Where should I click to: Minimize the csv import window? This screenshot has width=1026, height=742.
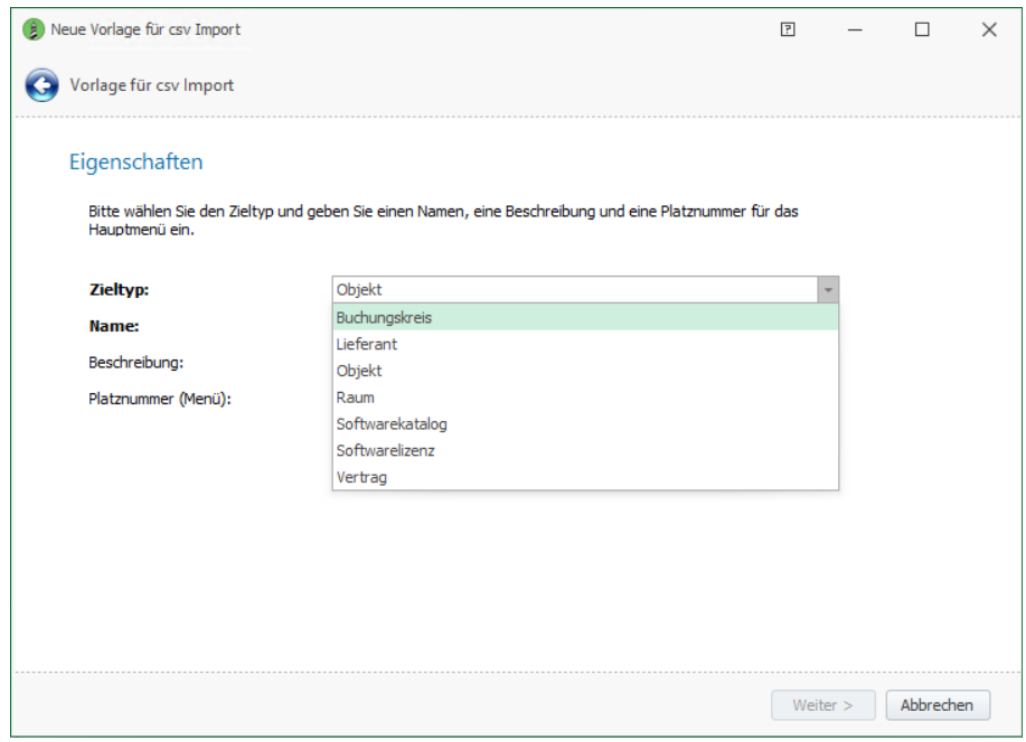[854, 30]
